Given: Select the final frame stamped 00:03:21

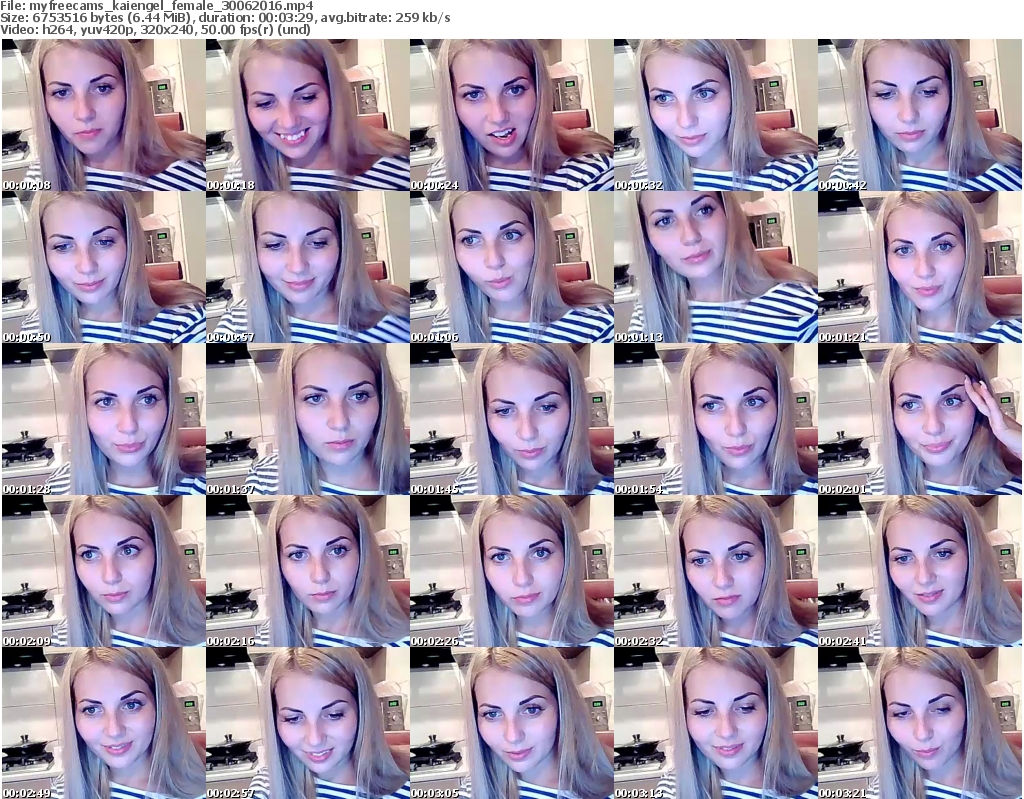Looking at the screenshot, I should (x=920, y=723).
